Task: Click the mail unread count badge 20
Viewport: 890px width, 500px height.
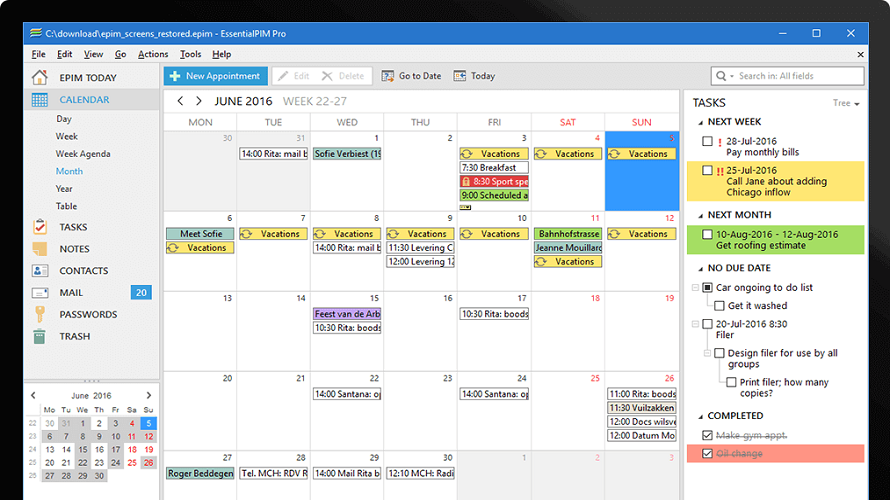Action: (141, 292)
